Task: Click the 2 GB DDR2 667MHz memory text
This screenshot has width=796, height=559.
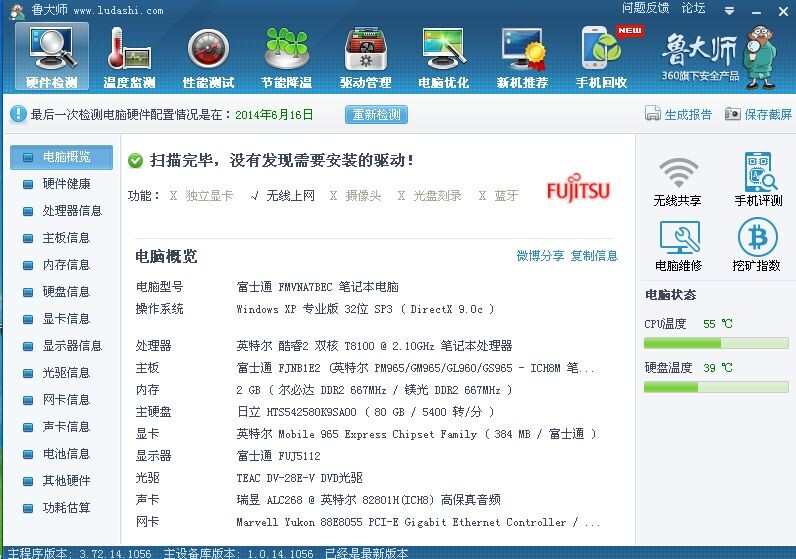Action: 374,390
